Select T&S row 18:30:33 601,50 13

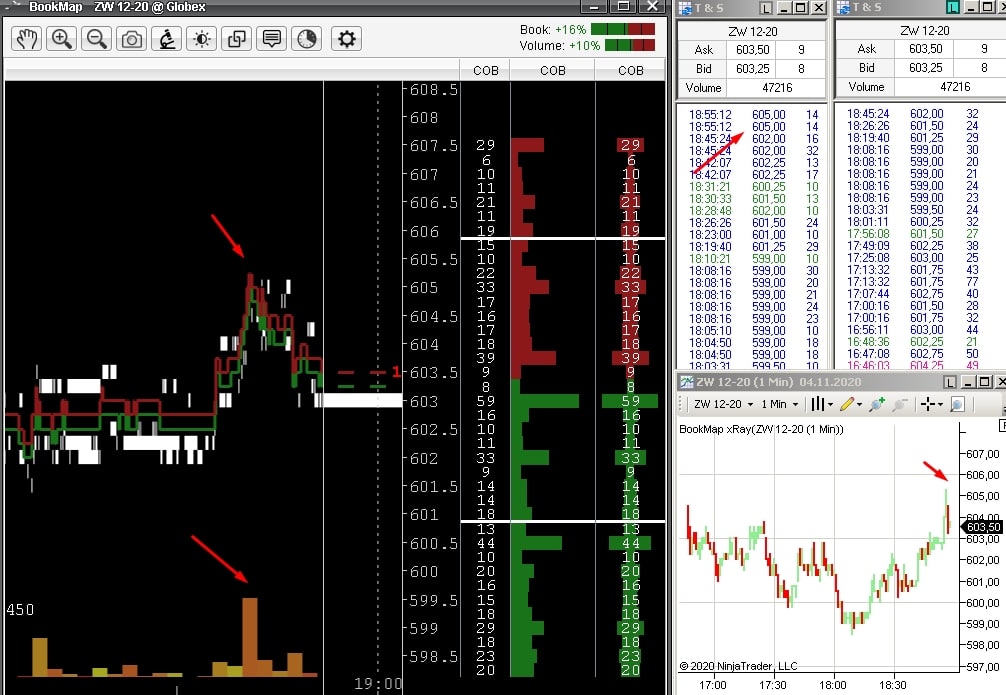(x=754, y=199)
